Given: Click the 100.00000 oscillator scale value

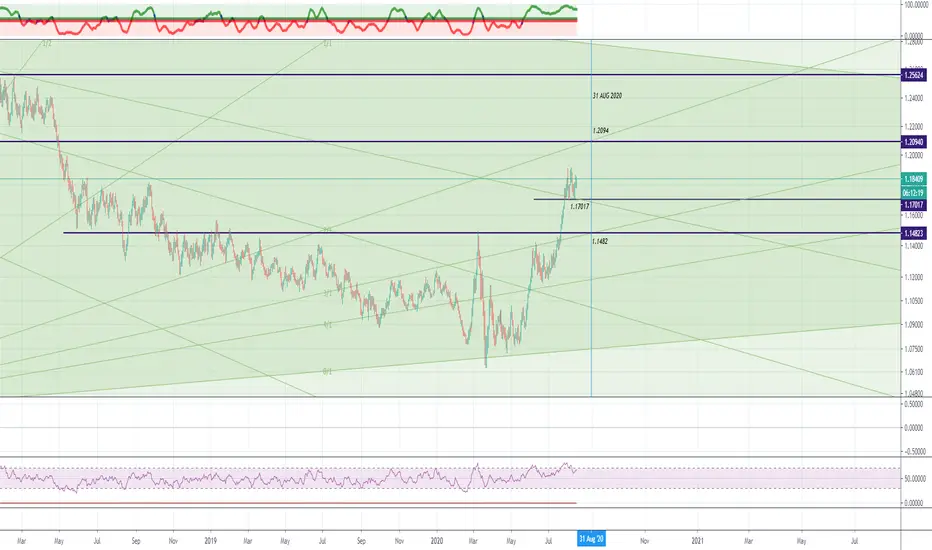Looking at the screenshot, I should pyautogui.click(x=916, y=5).
